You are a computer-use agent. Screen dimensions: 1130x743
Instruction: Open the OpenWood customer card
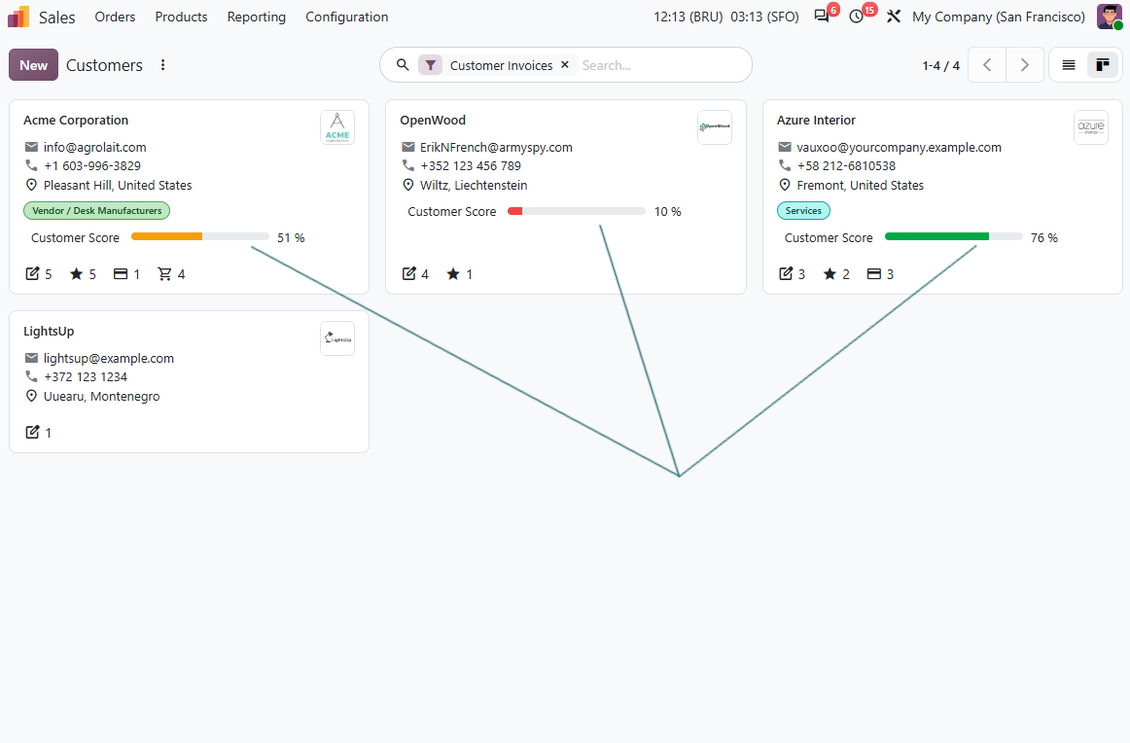point(566,197)
